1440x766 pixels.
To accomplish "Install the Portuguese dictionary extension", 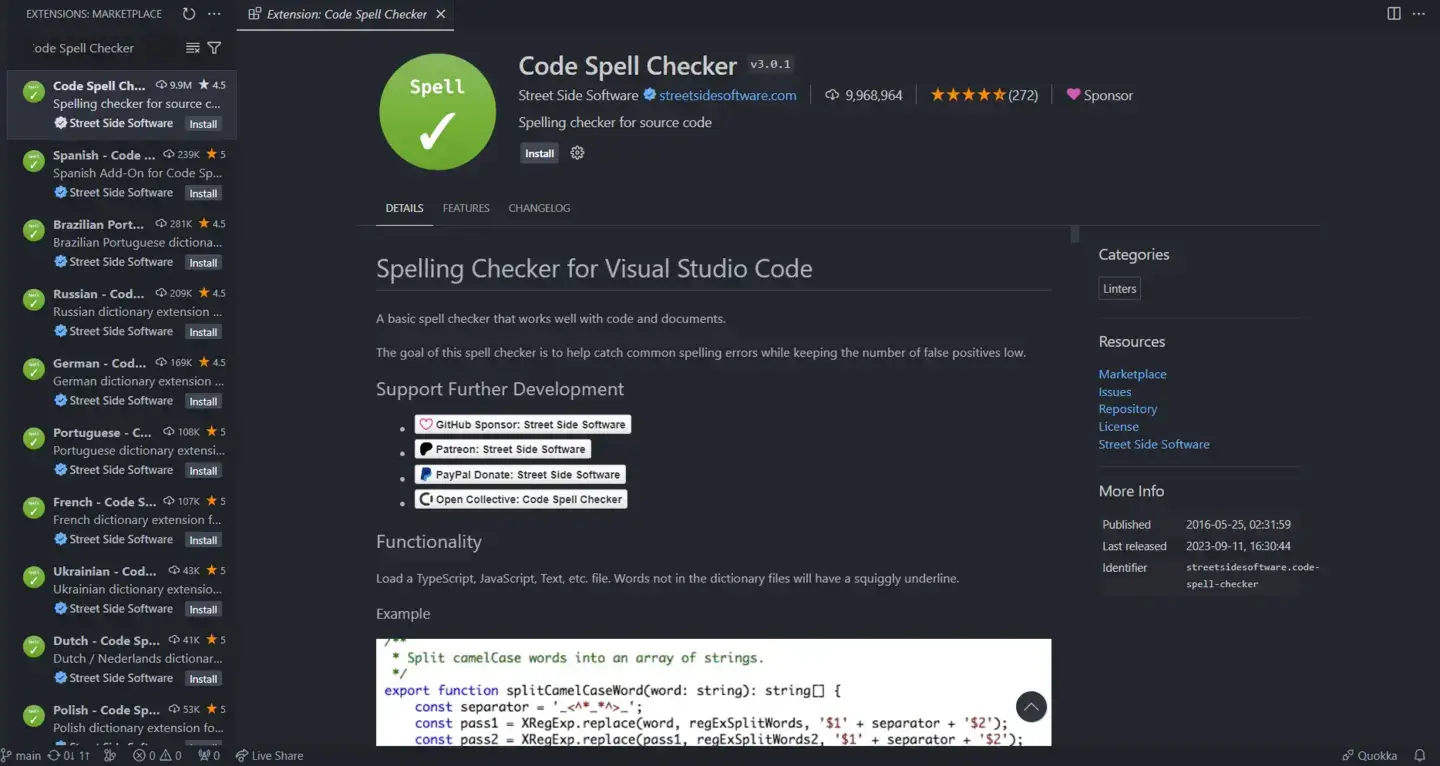I will (x=203, y=471).
